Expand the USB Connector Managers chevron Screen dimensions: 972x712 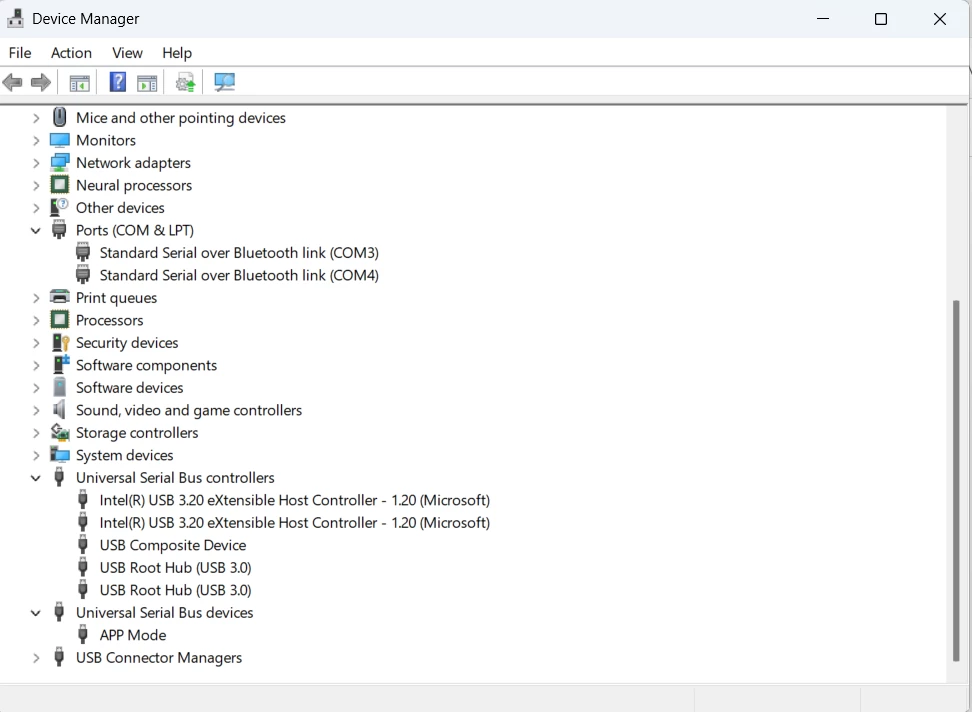click(x=36, y=658)
